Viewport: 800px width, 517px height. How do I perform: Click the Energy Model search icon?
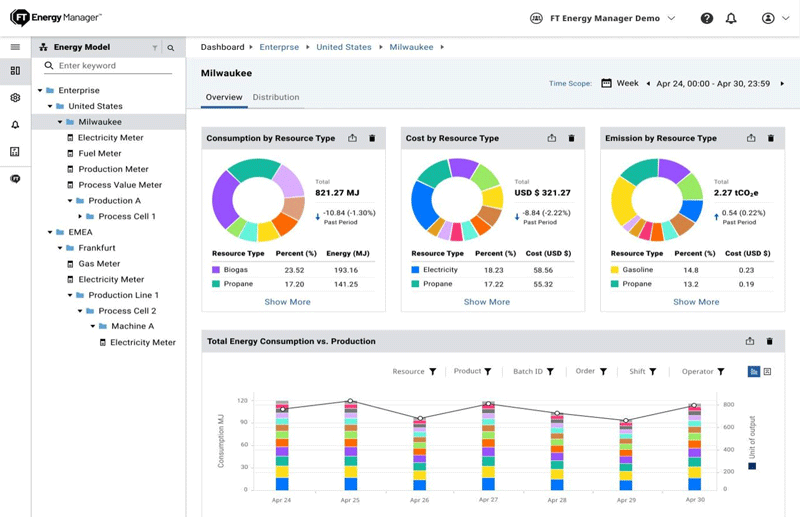coord(171,48)
